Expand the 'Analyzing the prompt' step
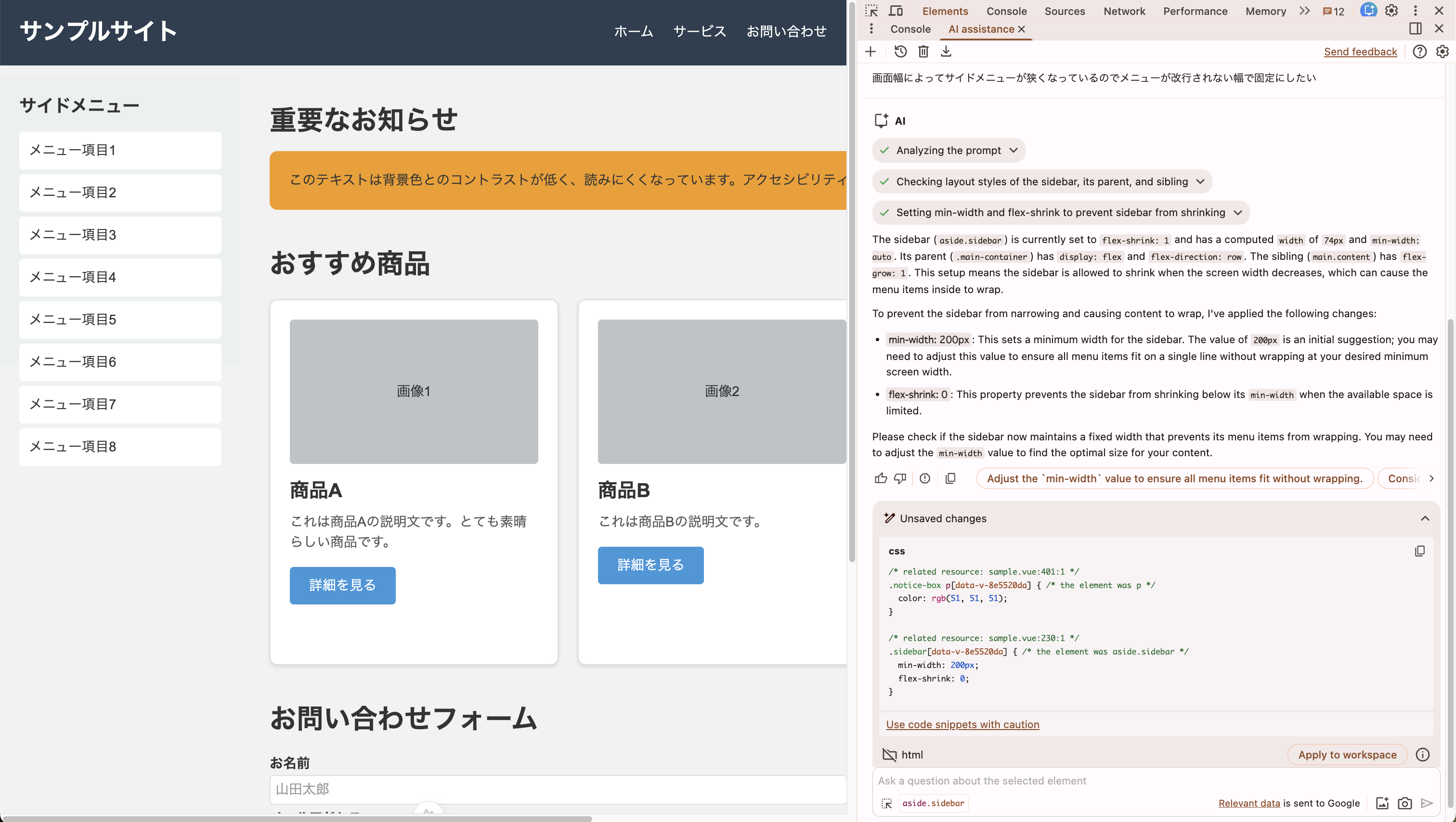The height and width of the screenshot is (822, 1456). [949, 150]
